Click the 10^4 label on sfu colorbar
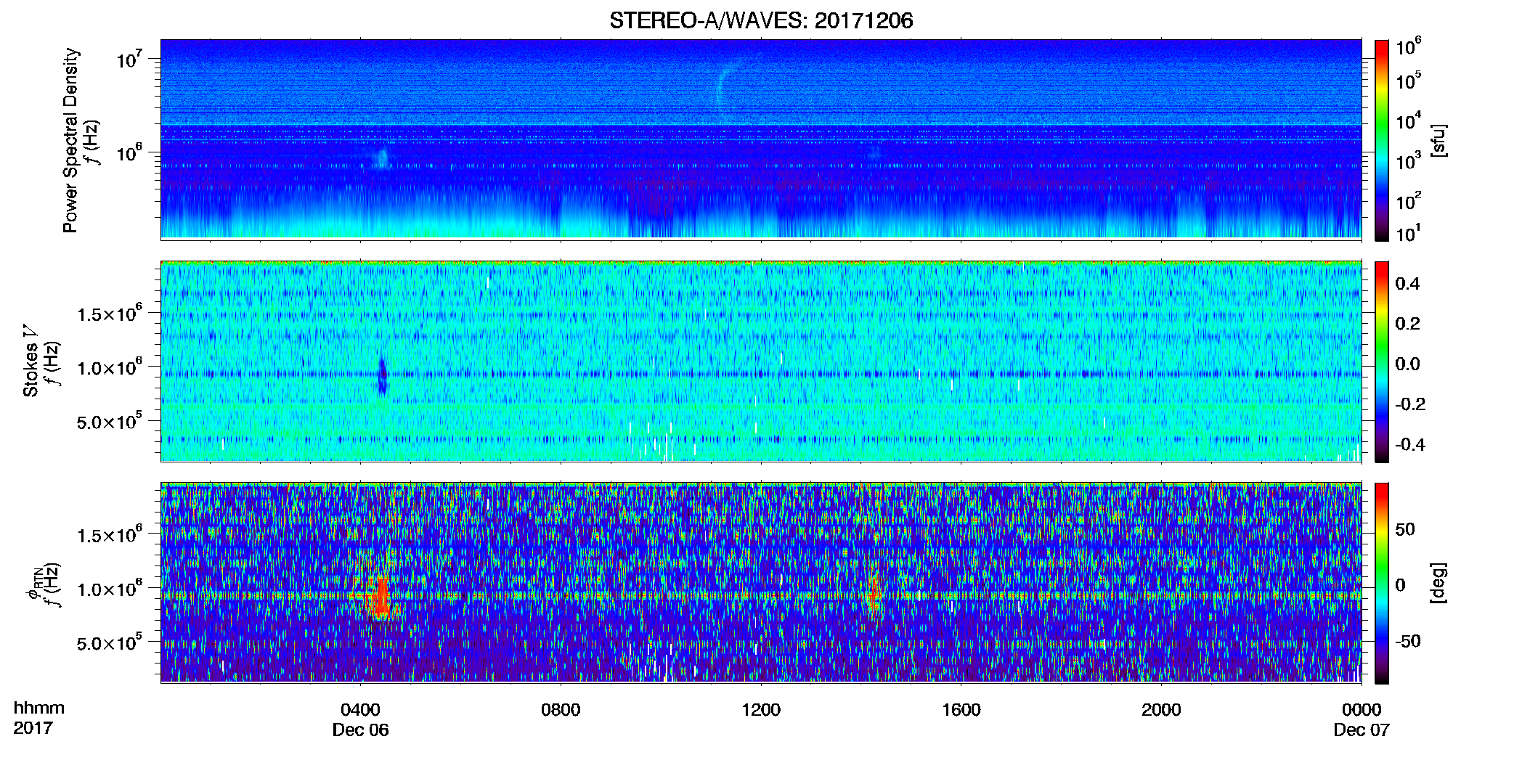 pos(1408,121)
